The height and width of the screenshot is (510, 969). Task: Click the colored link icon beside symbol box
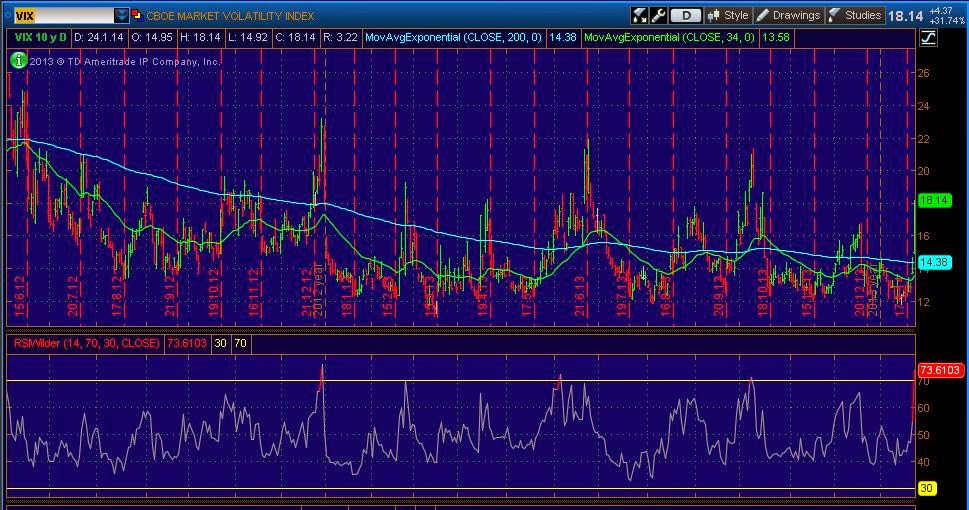137,15
